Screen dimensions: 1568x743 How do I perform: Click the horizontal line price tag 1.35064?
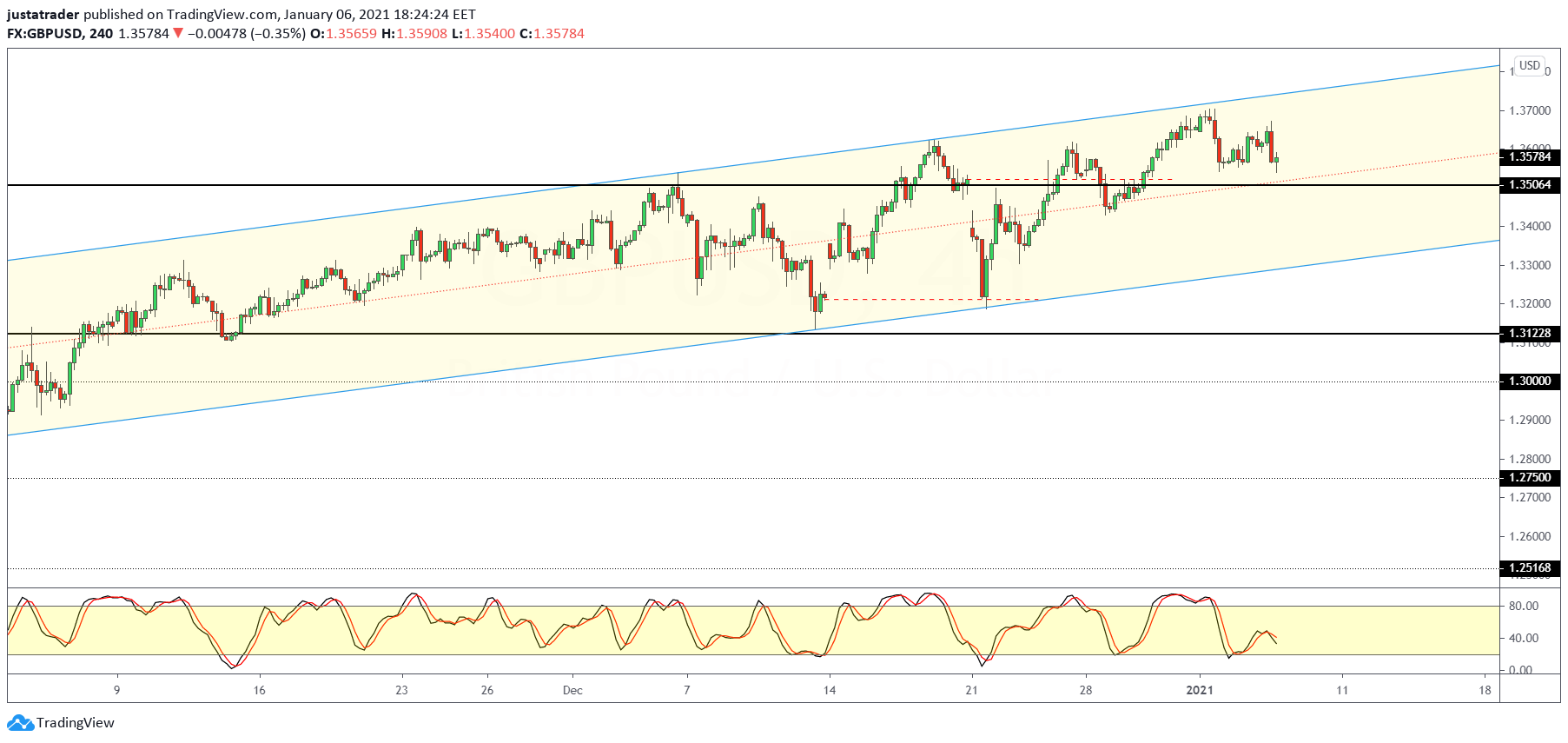(1530, 185)
